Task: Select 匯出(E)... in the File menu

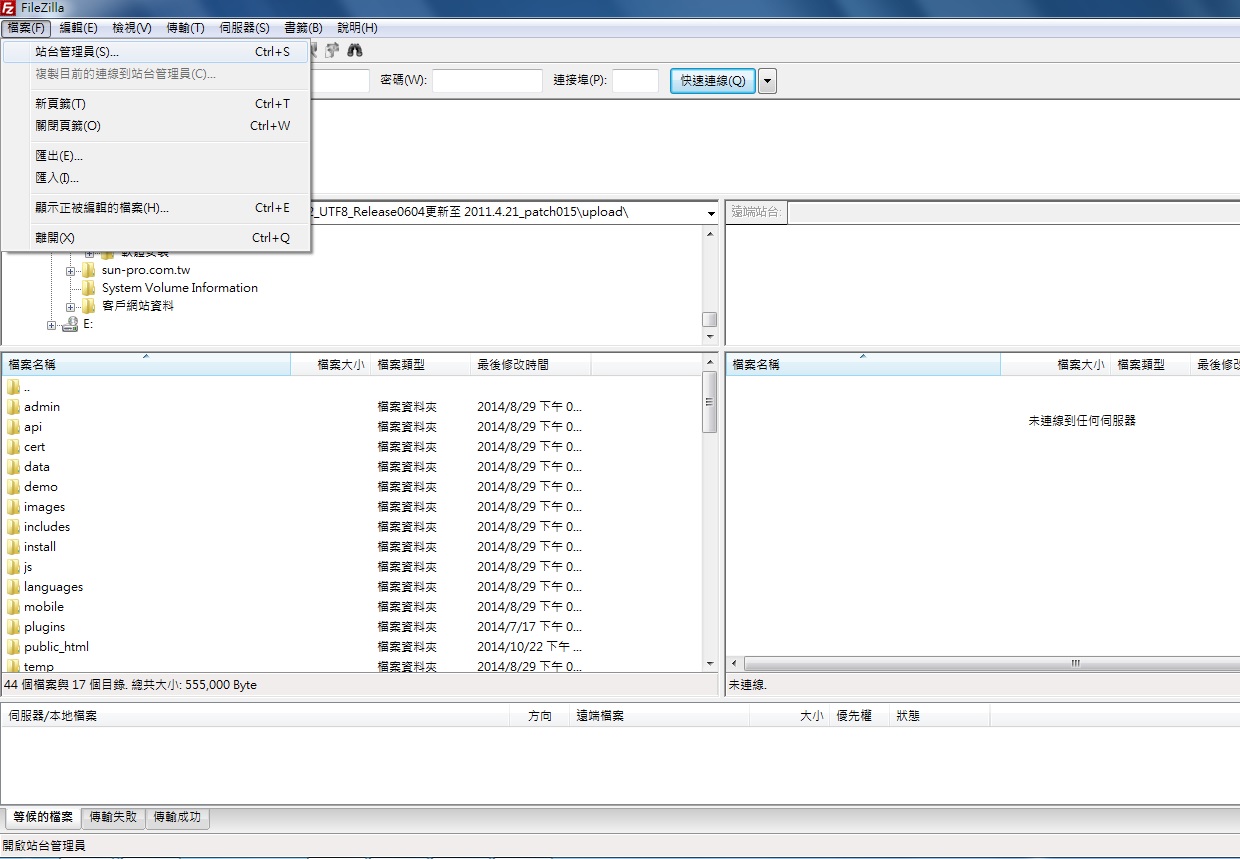Action: (156, 156)
